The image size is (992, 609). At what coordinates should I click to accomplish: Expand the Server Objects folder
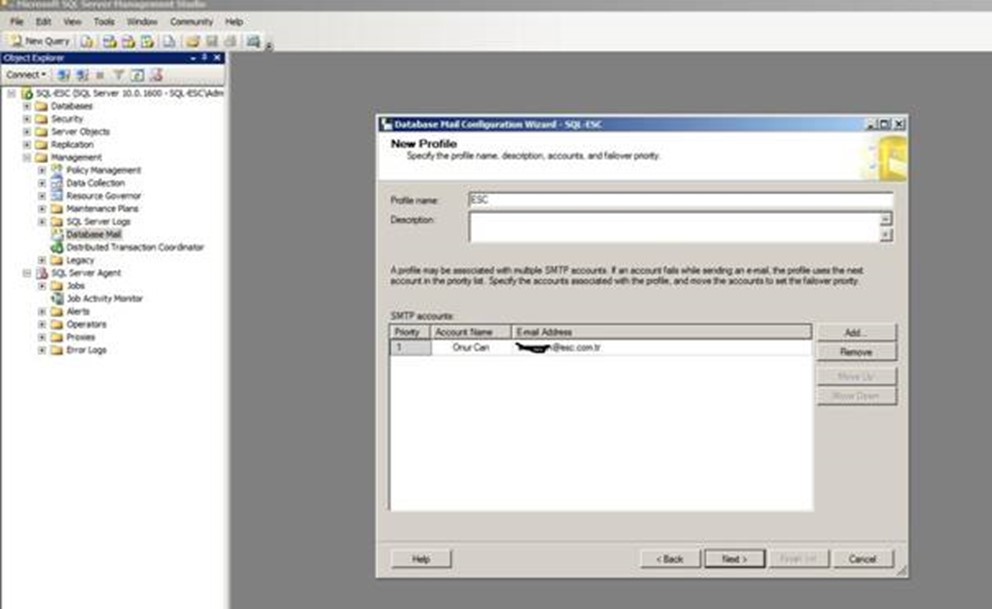click(x=27, y=132)
